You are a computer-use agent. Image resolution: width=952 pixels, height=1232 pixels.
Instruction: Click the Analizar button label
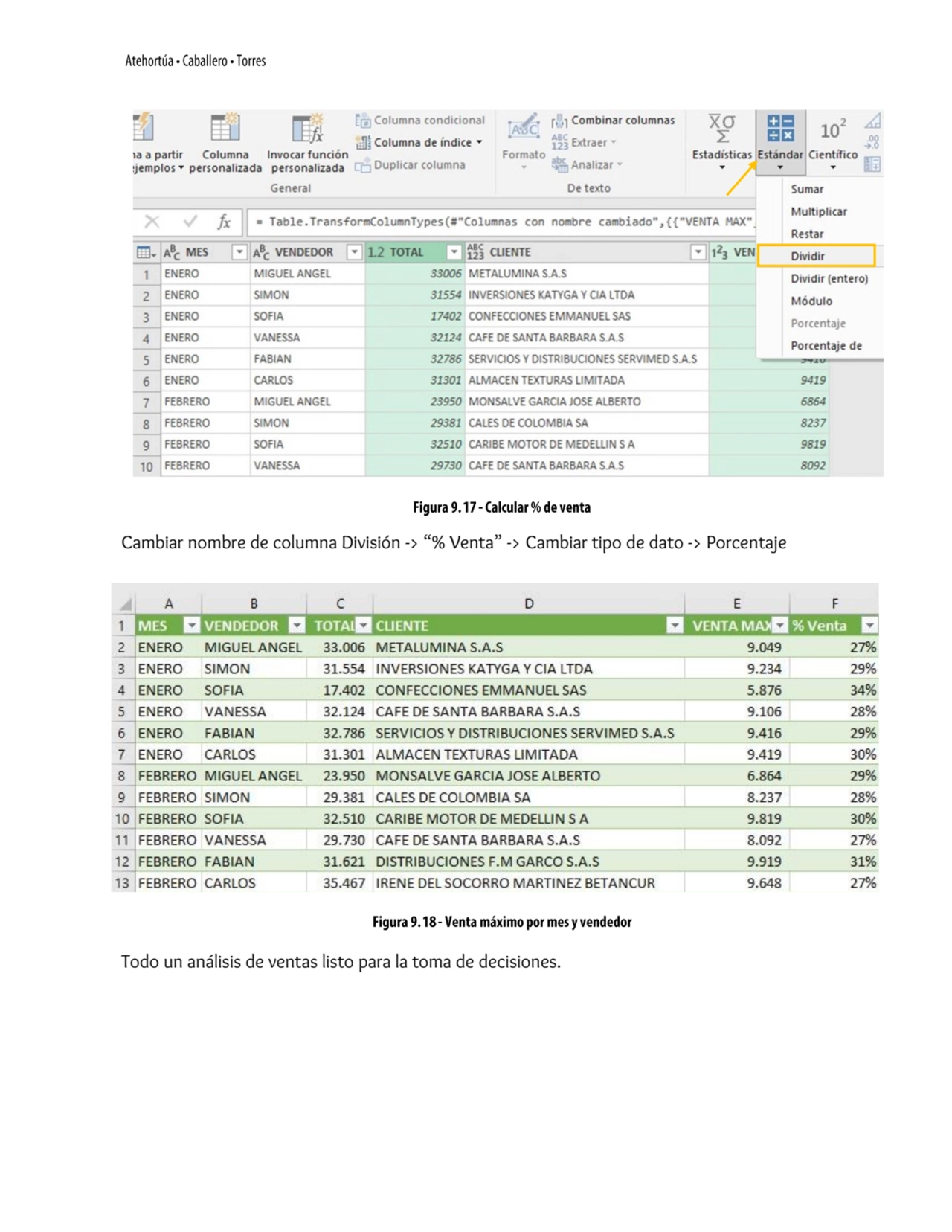592,165
